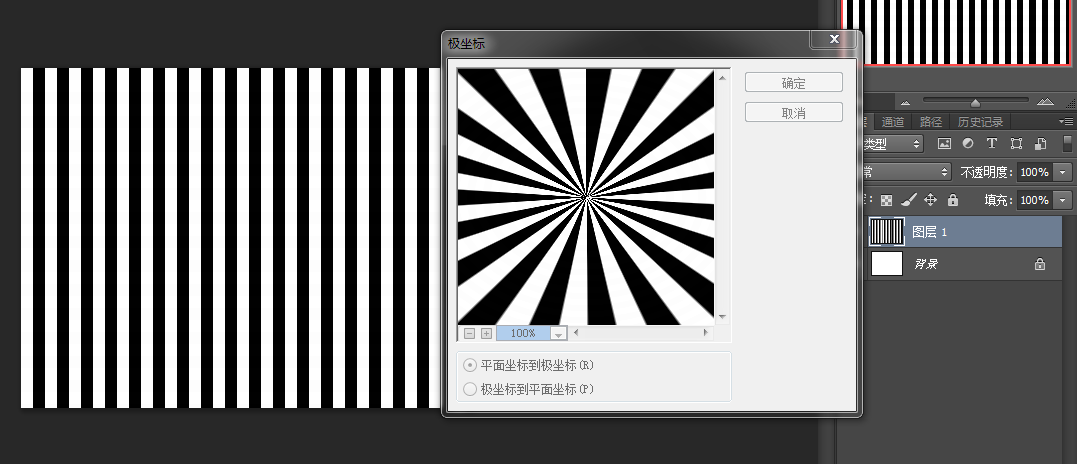The image size is (1077, 464).
Task: Click the lock icon on 背景 layer
Action: pos(1040,264)
